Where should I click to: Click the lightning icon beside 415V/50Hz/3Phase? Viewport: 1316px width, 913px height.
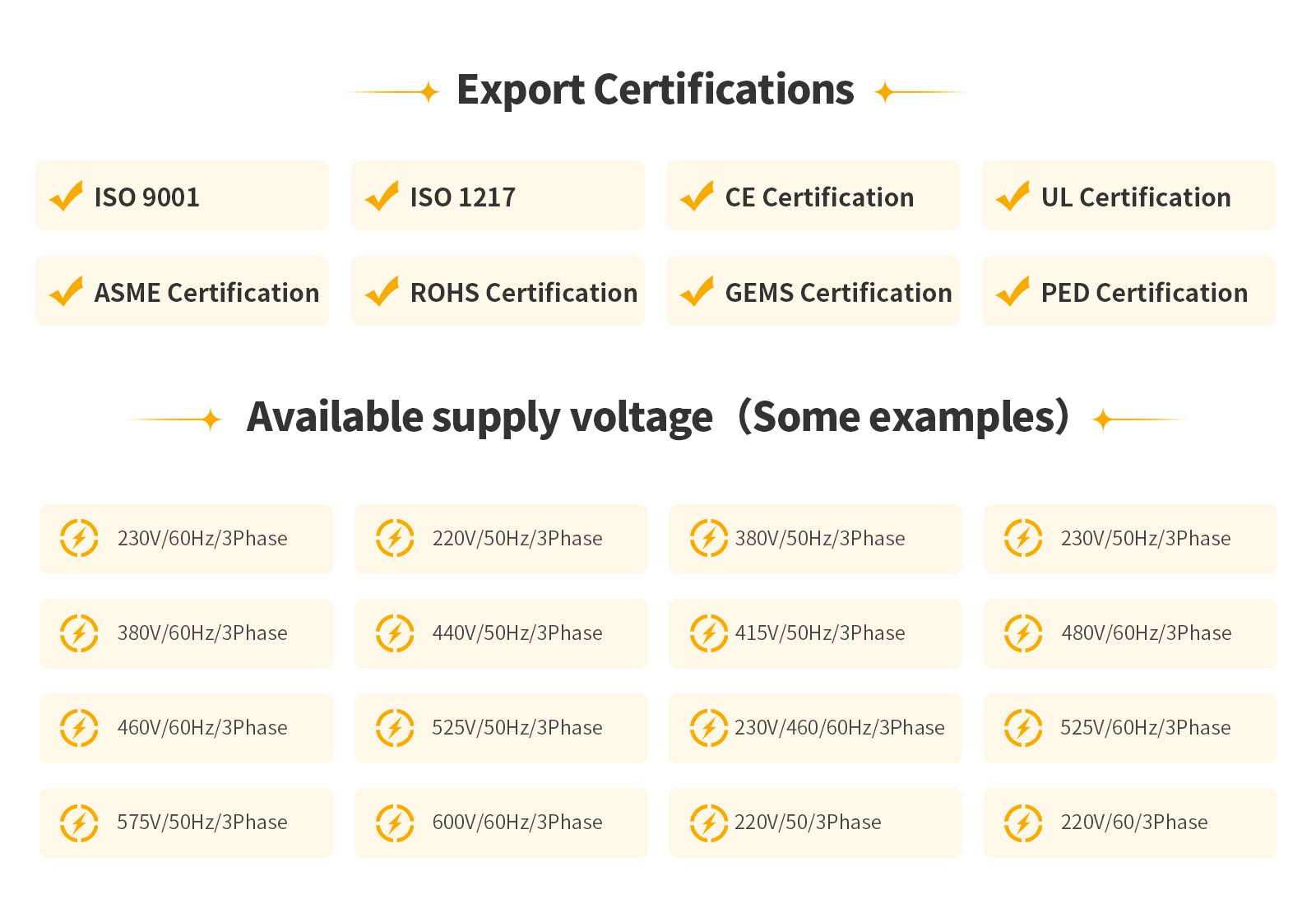708,633
